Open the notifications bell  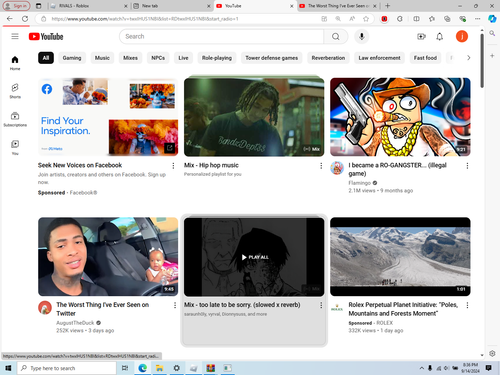coord(440,36)
